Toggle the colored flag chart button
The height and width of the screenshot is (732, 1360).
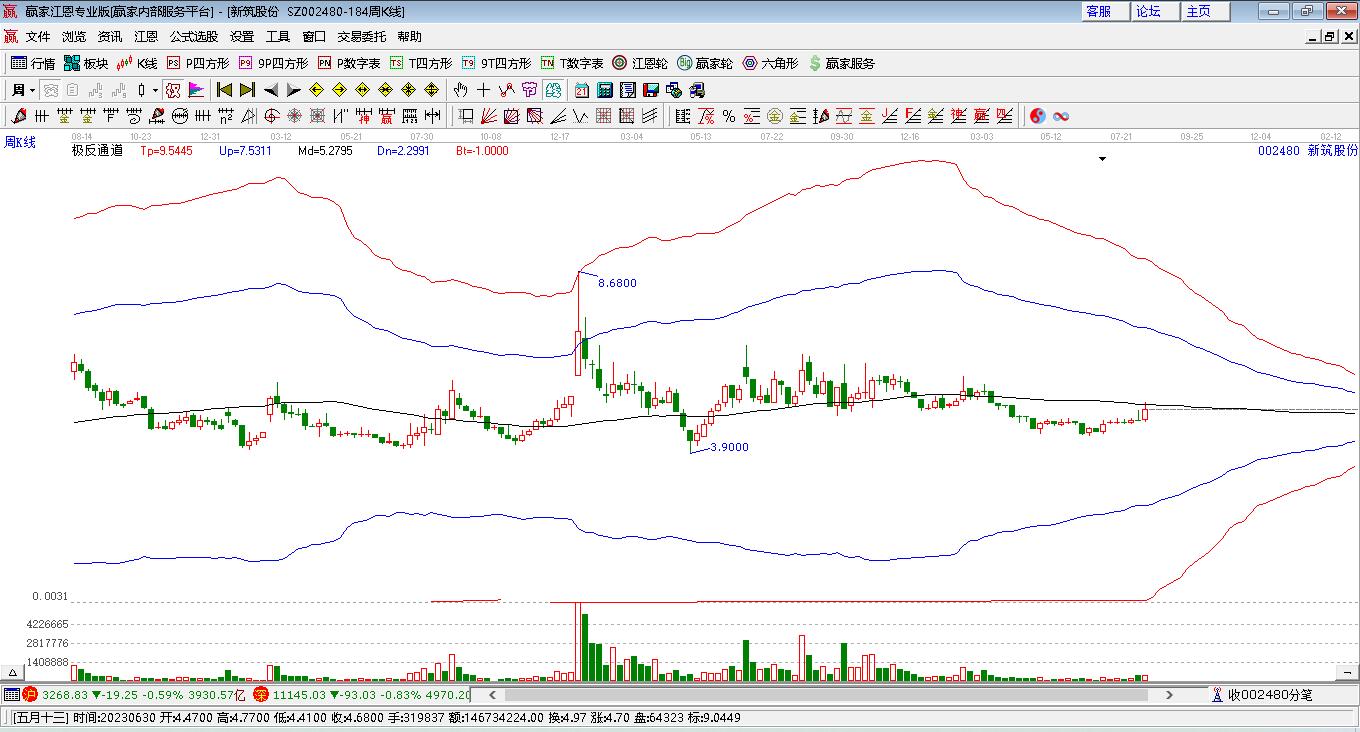pos(196,90)
